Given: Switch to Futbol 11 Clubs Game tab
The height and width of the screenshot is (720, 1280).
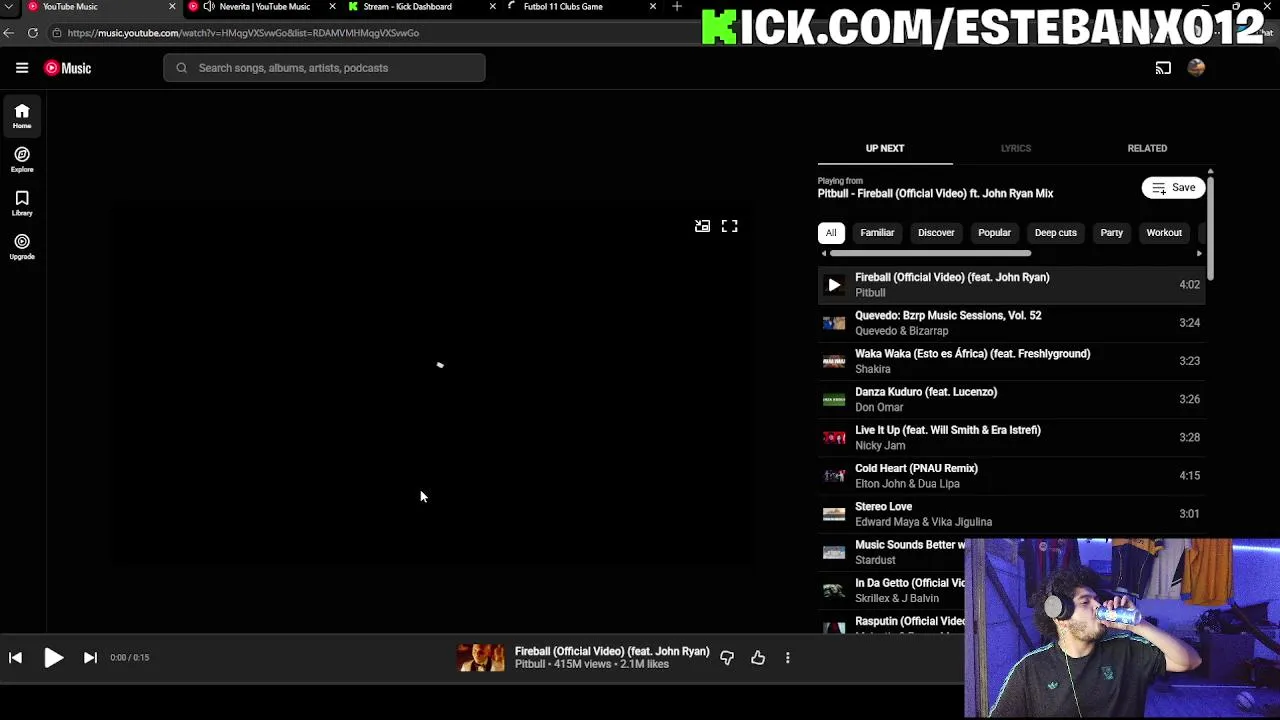Looking at the screenshot, I should click(580, 7).
